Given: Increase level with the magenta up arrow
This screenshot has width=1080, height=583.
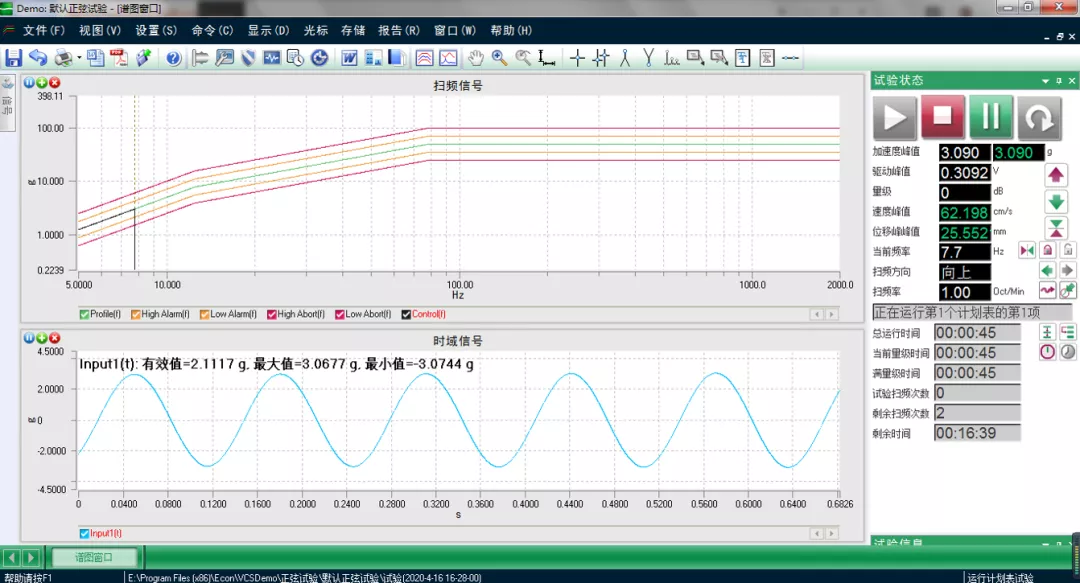Looking at the screenshot, I should point(1056,175).
